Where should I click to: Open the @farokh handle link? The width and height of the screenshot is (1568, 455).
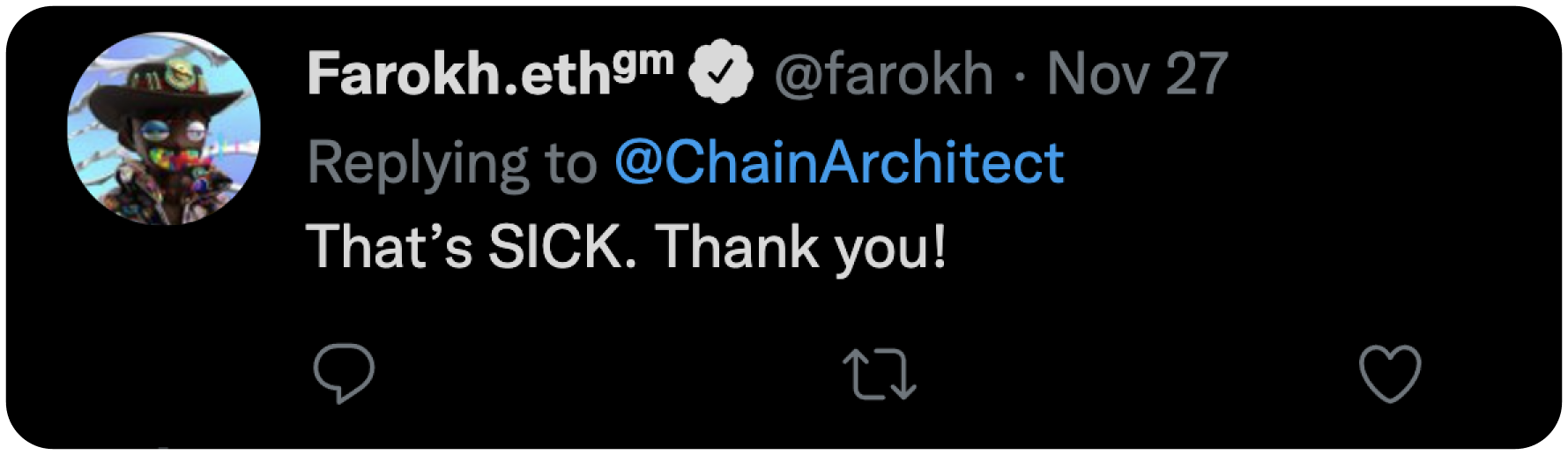point(883,75)
